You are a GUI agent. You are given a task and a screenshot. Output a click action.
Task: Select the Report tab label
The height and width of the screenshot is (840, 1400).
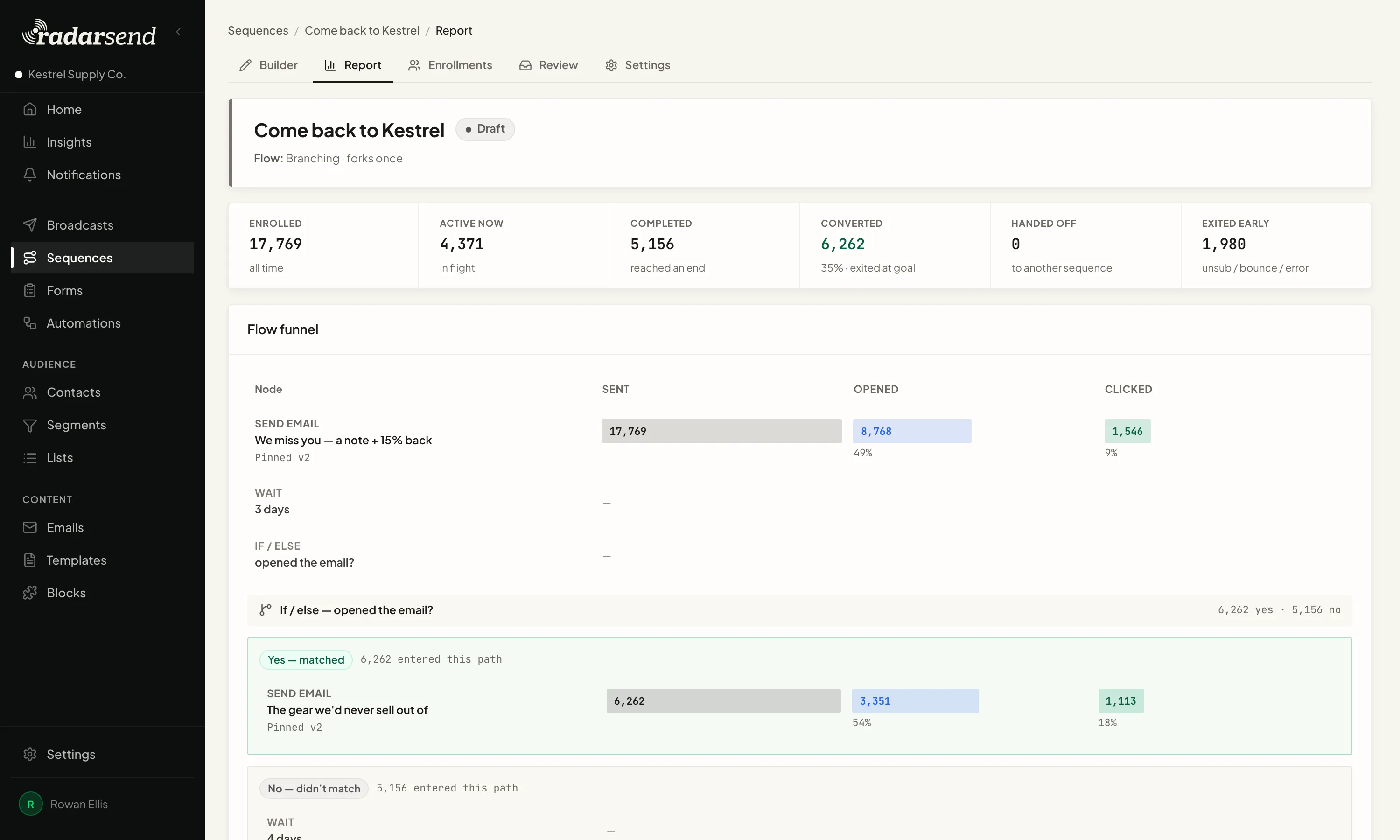click(363, 66)
